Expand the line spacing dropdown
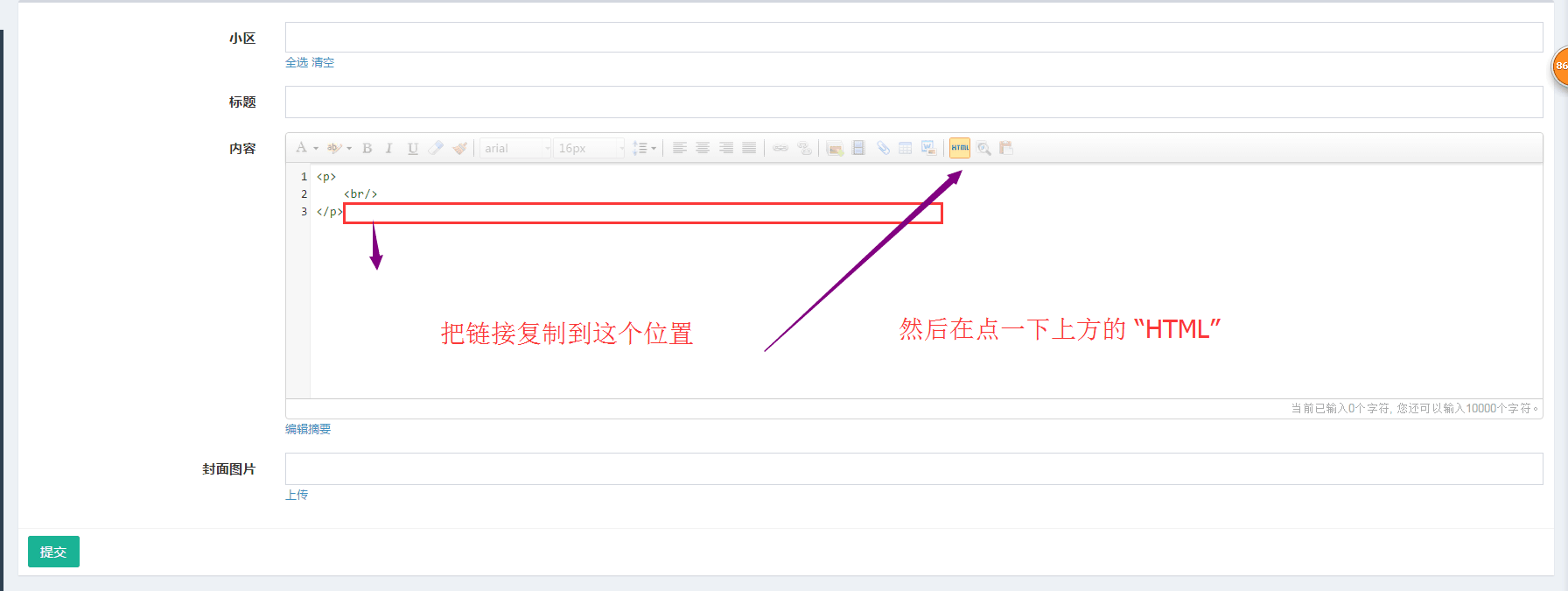The image size is (1568, 591). click(654, 149)
